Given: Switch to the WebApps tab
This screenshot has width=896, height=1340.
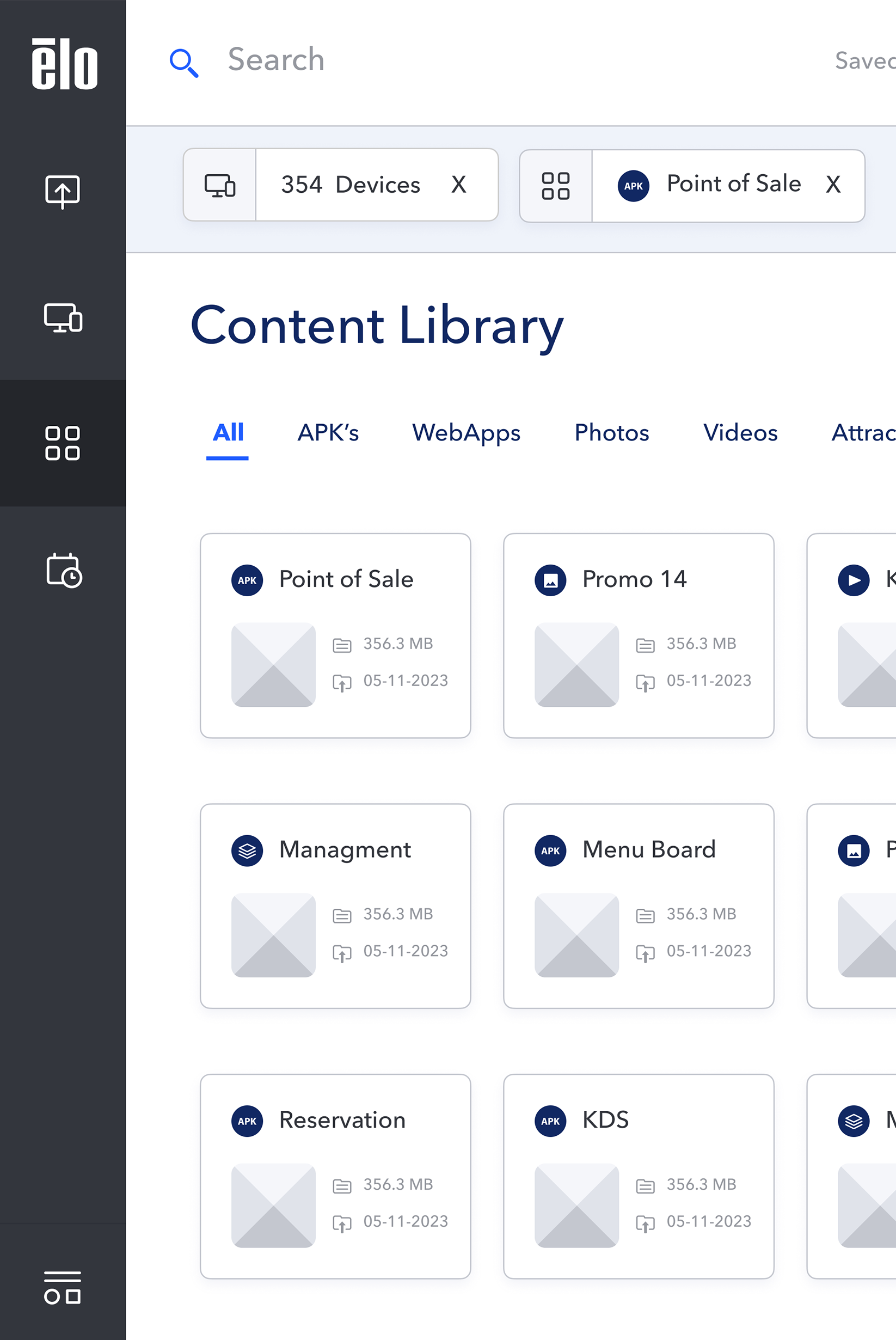Looking at the screenshot, I should (467, 433).
